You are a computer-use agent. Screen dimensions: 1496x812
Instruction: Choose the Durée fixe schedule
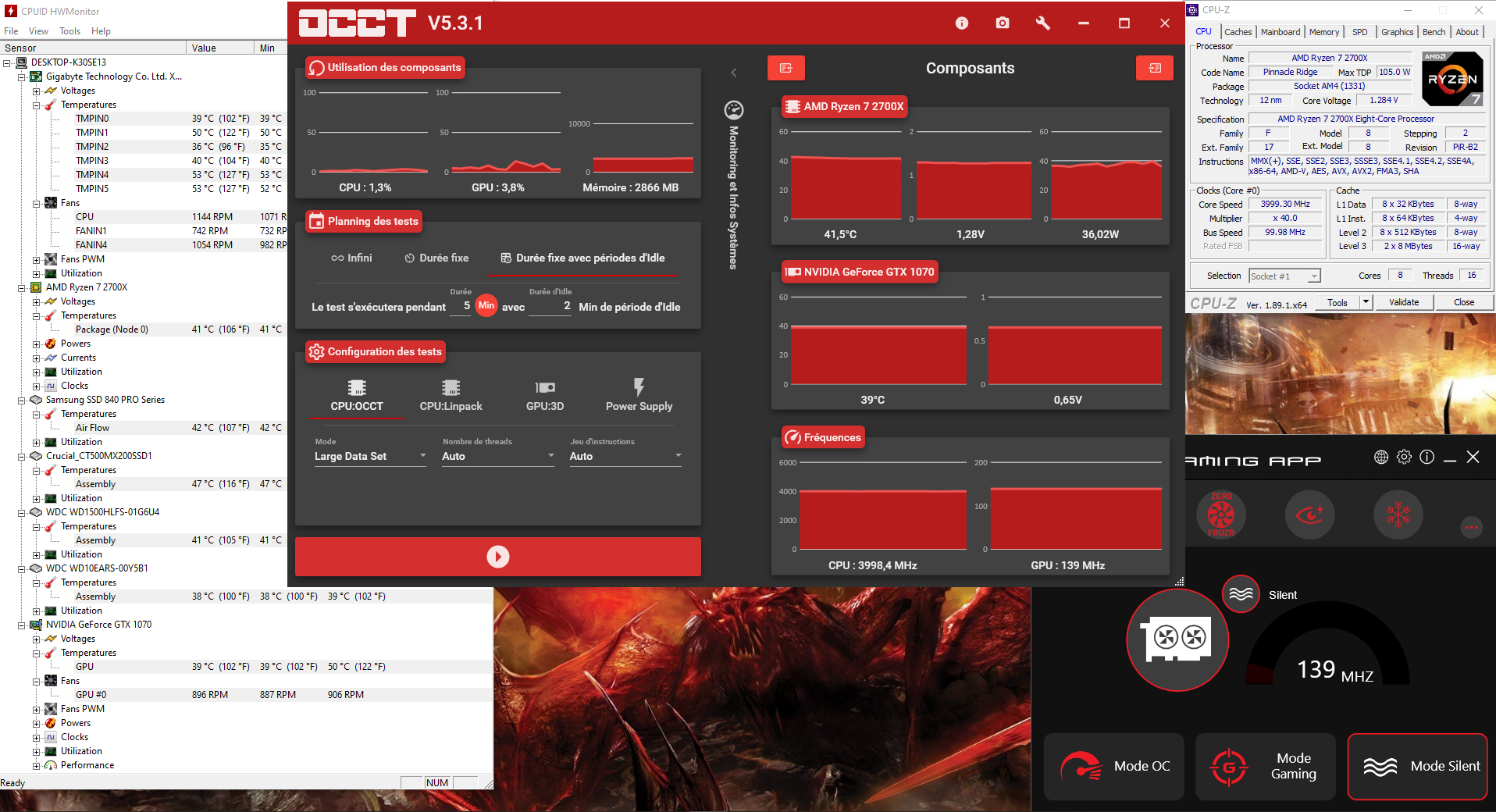436,258
